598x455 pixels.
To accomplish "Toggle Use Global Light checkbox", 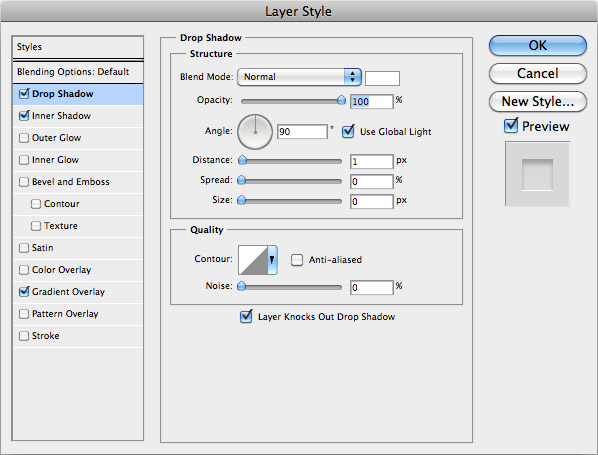I will click(348, 132).
